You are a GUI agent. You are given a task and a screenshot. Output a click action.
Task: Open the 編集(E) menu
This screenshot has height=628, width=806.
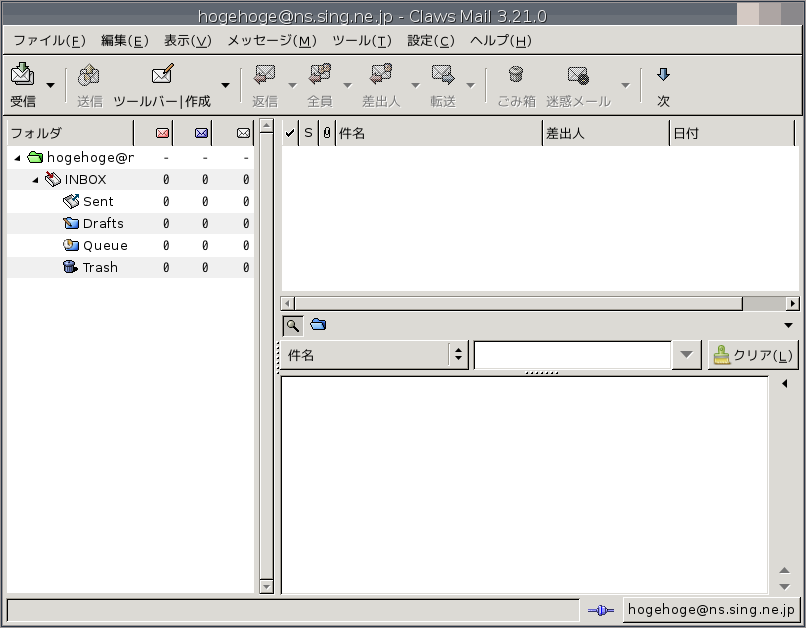124,41
